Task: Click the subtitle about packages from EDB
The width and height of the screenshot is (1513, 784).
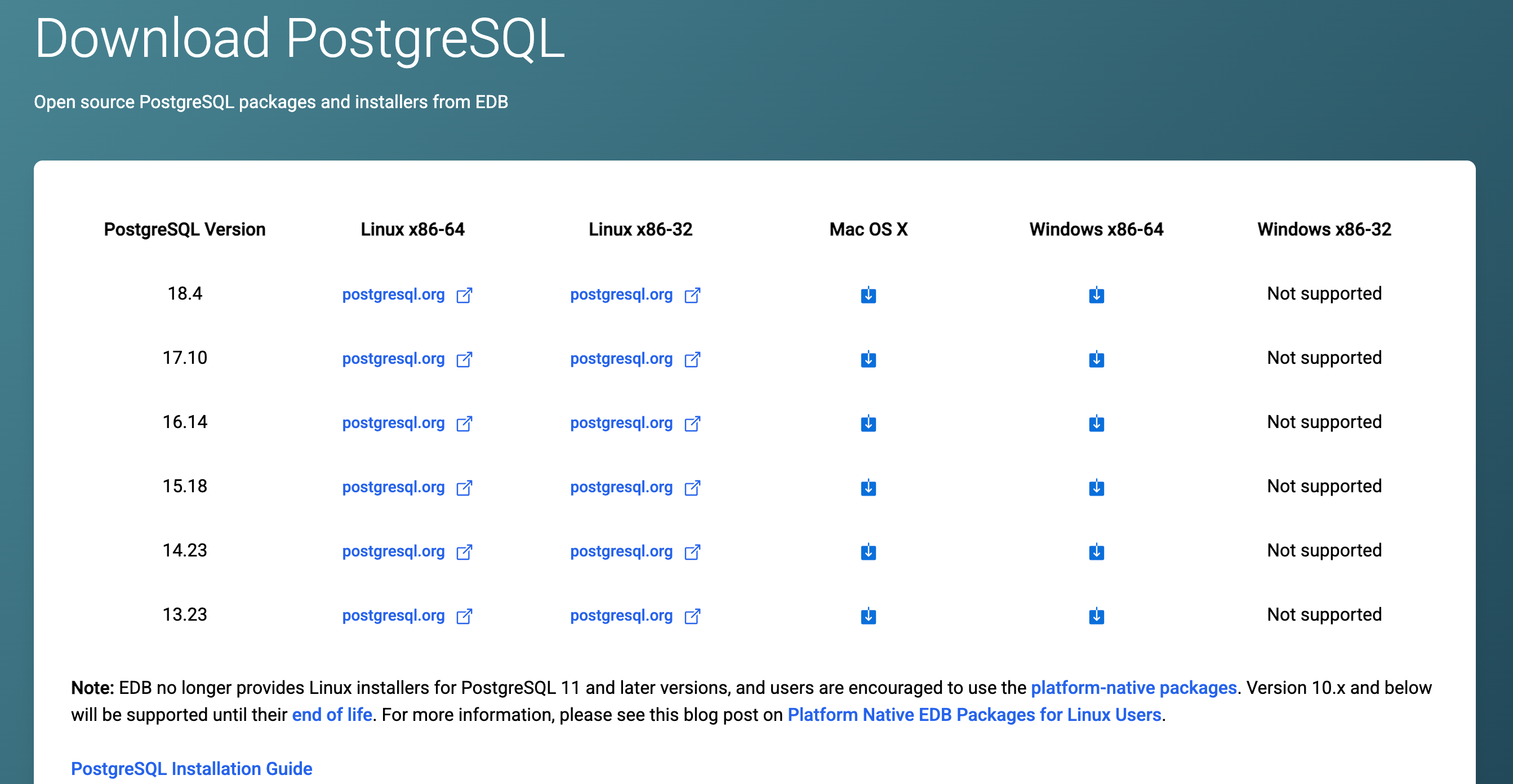Action: pos(271,101)
